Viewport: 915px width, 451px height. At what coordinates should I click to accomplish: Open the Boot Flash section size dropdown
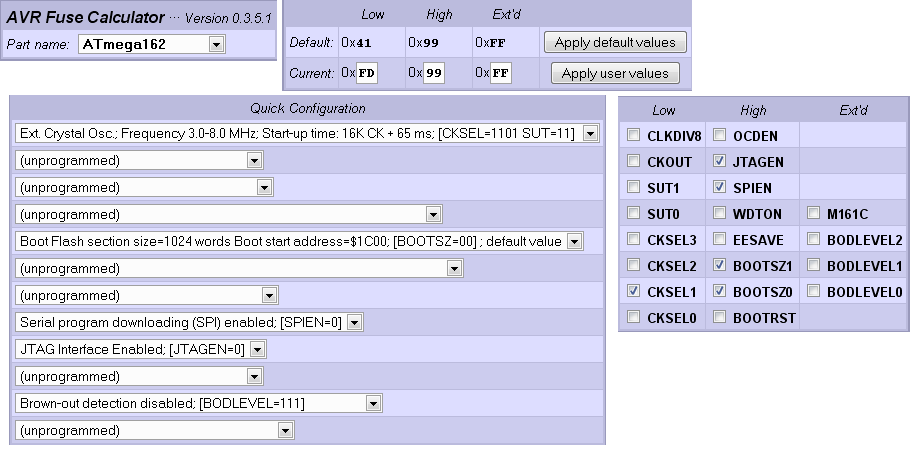pos(299,241)
